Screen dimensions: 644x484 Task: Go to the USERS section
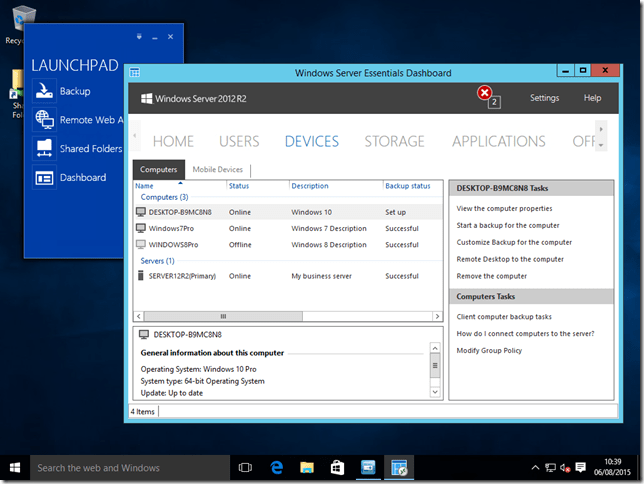click(x=239, y=141)
